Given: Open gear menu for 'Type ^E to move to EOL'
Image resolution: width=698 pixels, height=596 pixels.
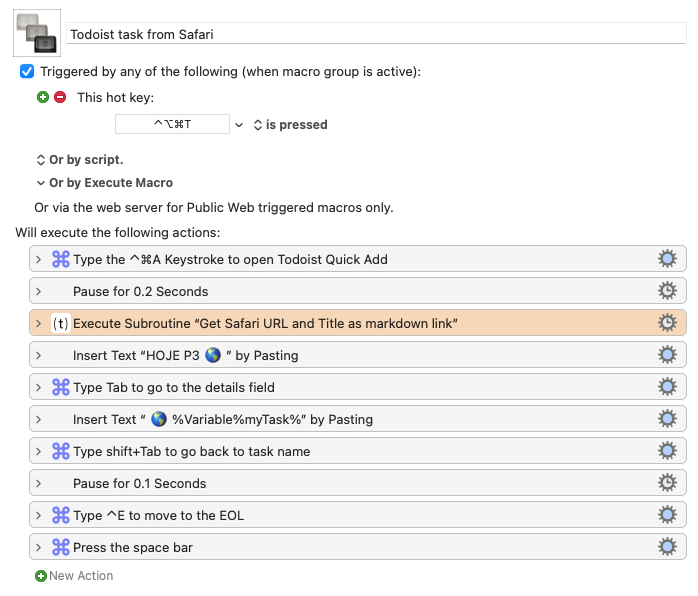Looking at the screenshot, I should (x=667, y=515).
